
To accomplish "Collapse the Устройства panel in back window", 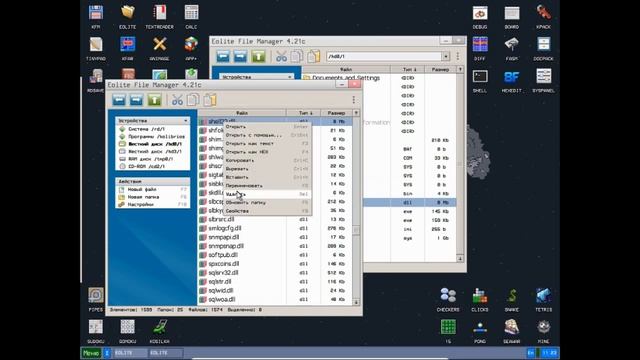I will (x=289, y=77).
